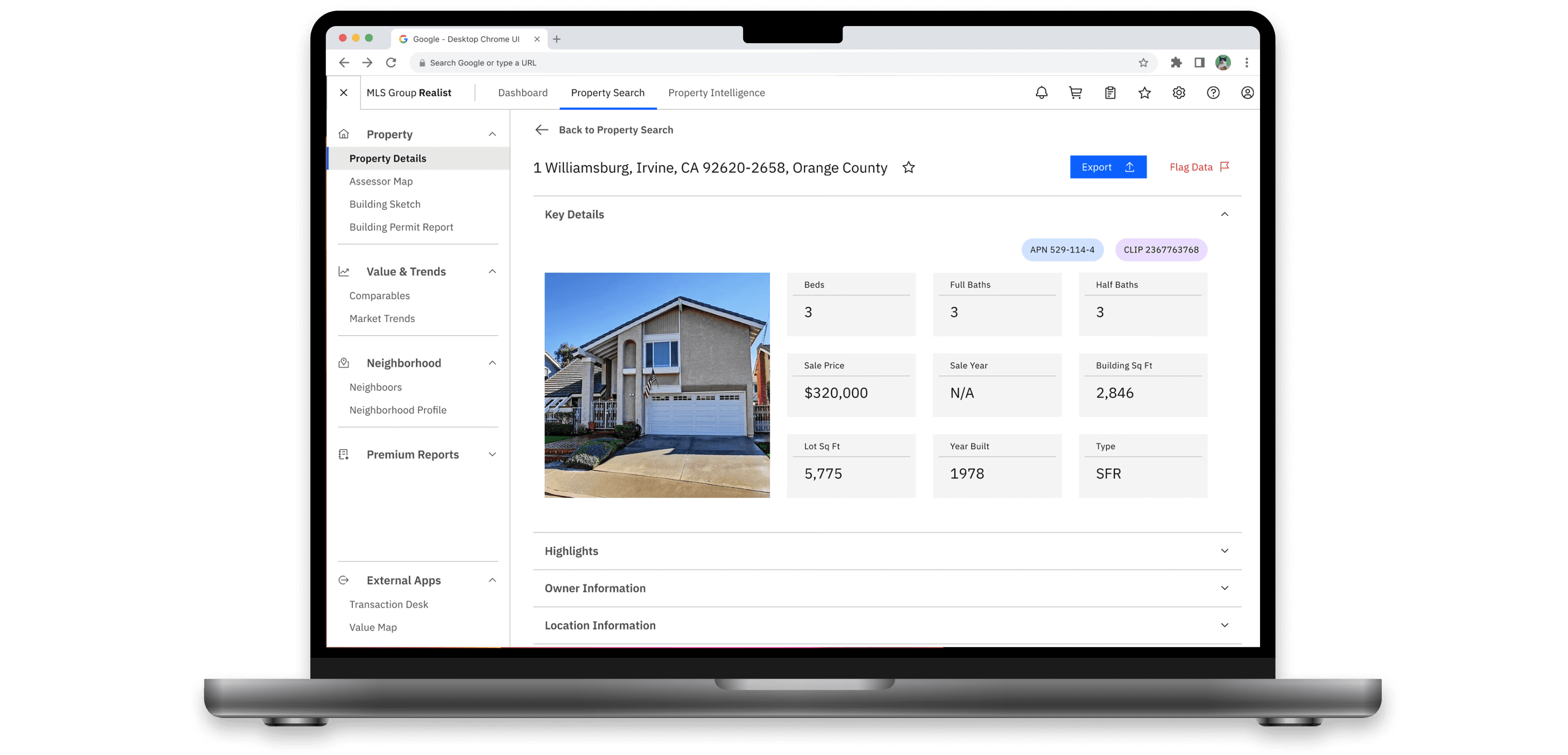Click the Chrome extensions puzzle icon
The width and height of the screenshot is (1568, 755).
click(1176, 63)
